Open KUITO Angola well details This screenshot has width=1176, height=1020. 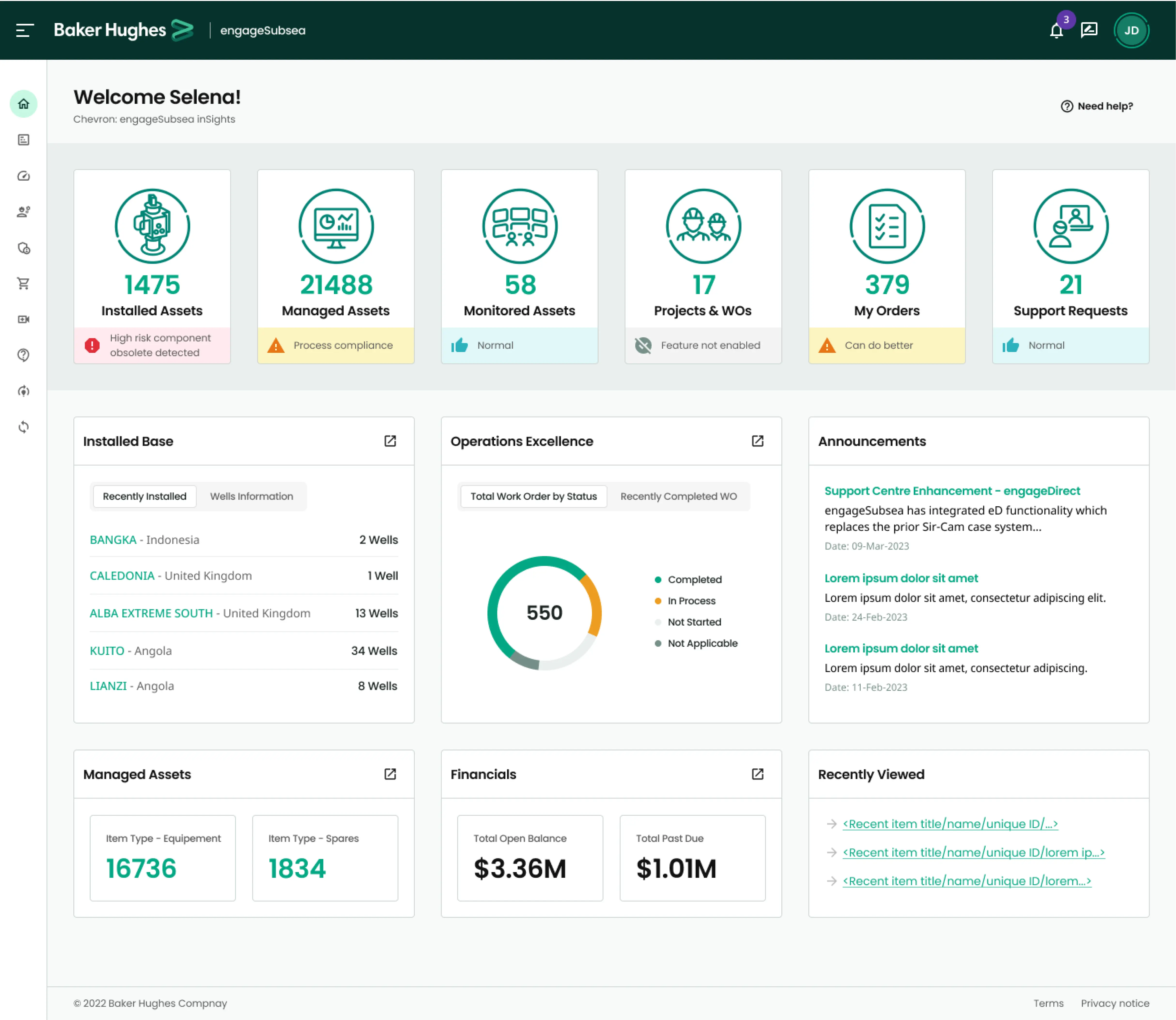pos(107,651)
